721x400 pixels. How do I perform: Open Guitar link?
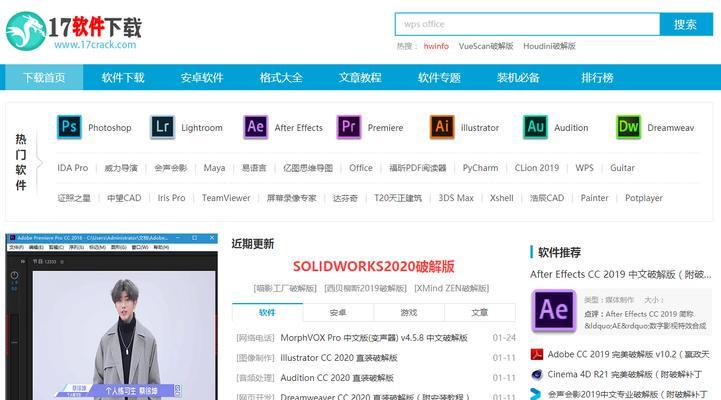click(x=622, y=168)
